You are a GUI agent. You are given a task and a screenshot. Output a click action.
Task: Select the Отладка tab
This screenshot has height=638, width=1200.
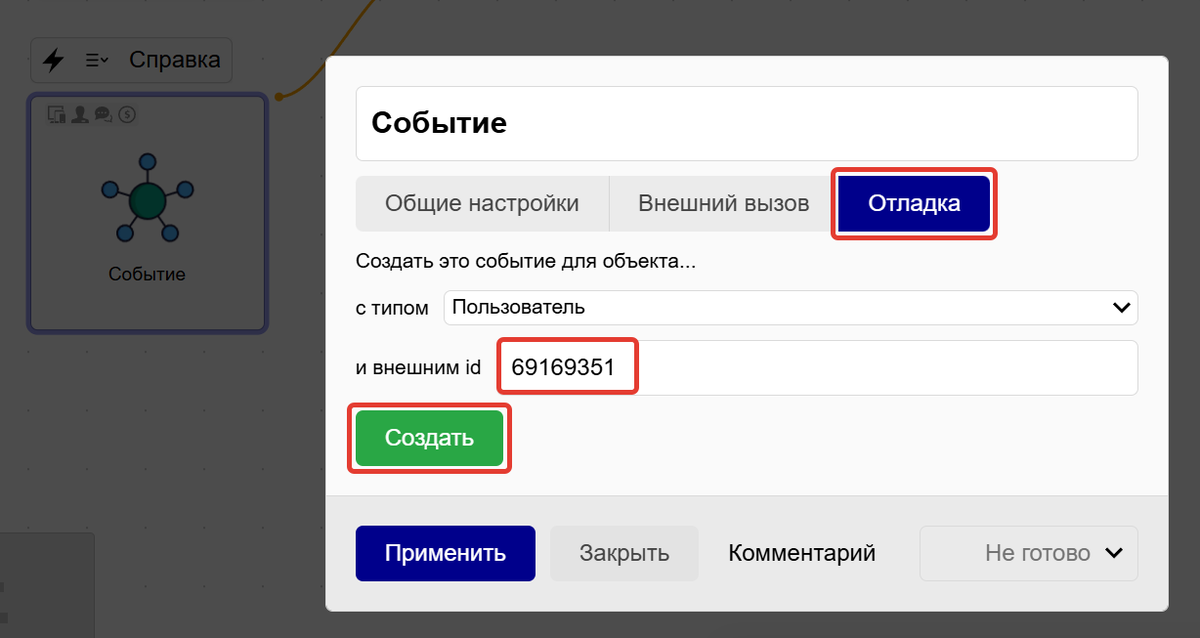point(913,203)
